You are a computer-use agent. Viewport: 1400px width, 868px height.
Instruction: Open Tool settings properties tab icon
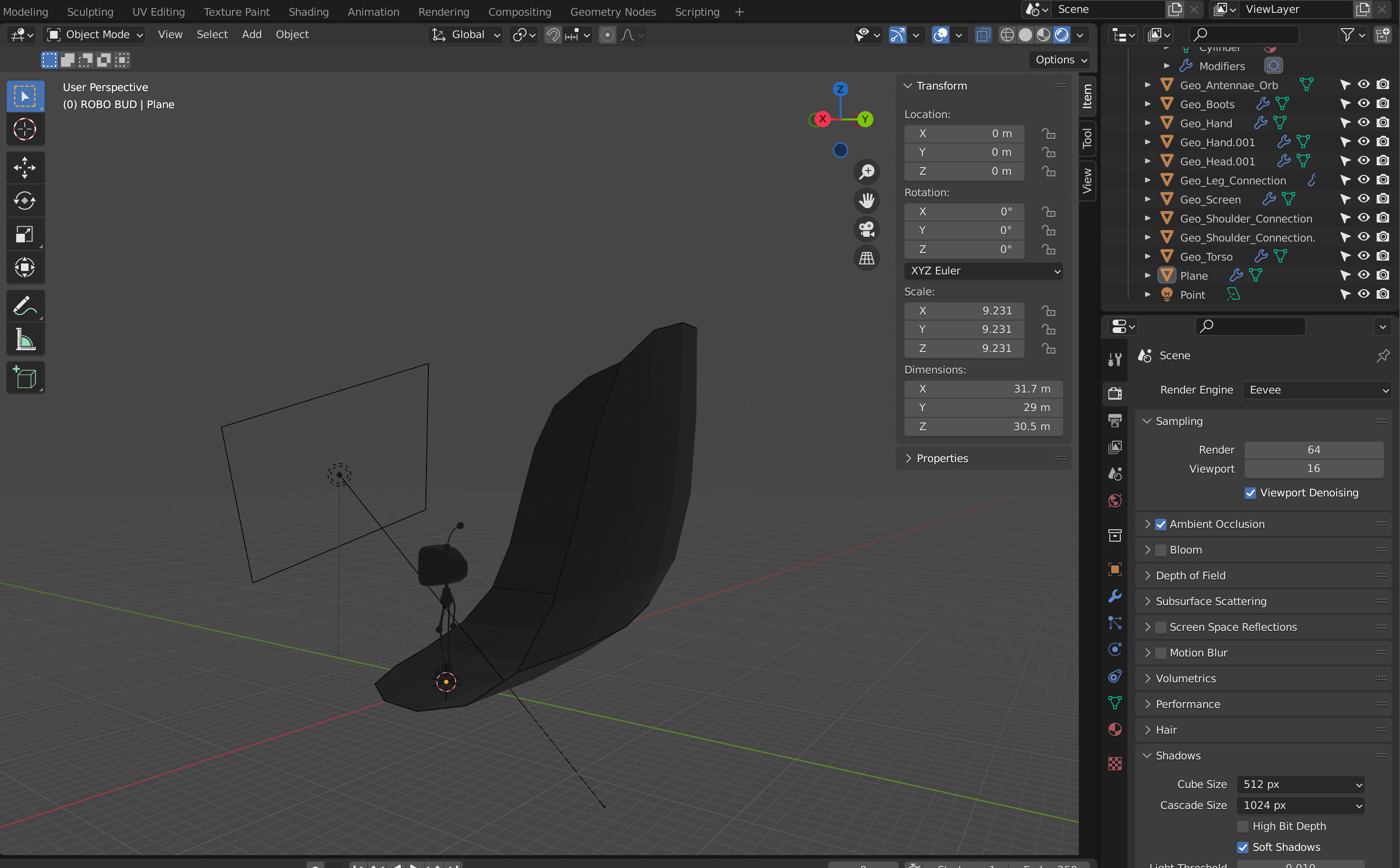pyautogui.click(x=1115, y=359)
